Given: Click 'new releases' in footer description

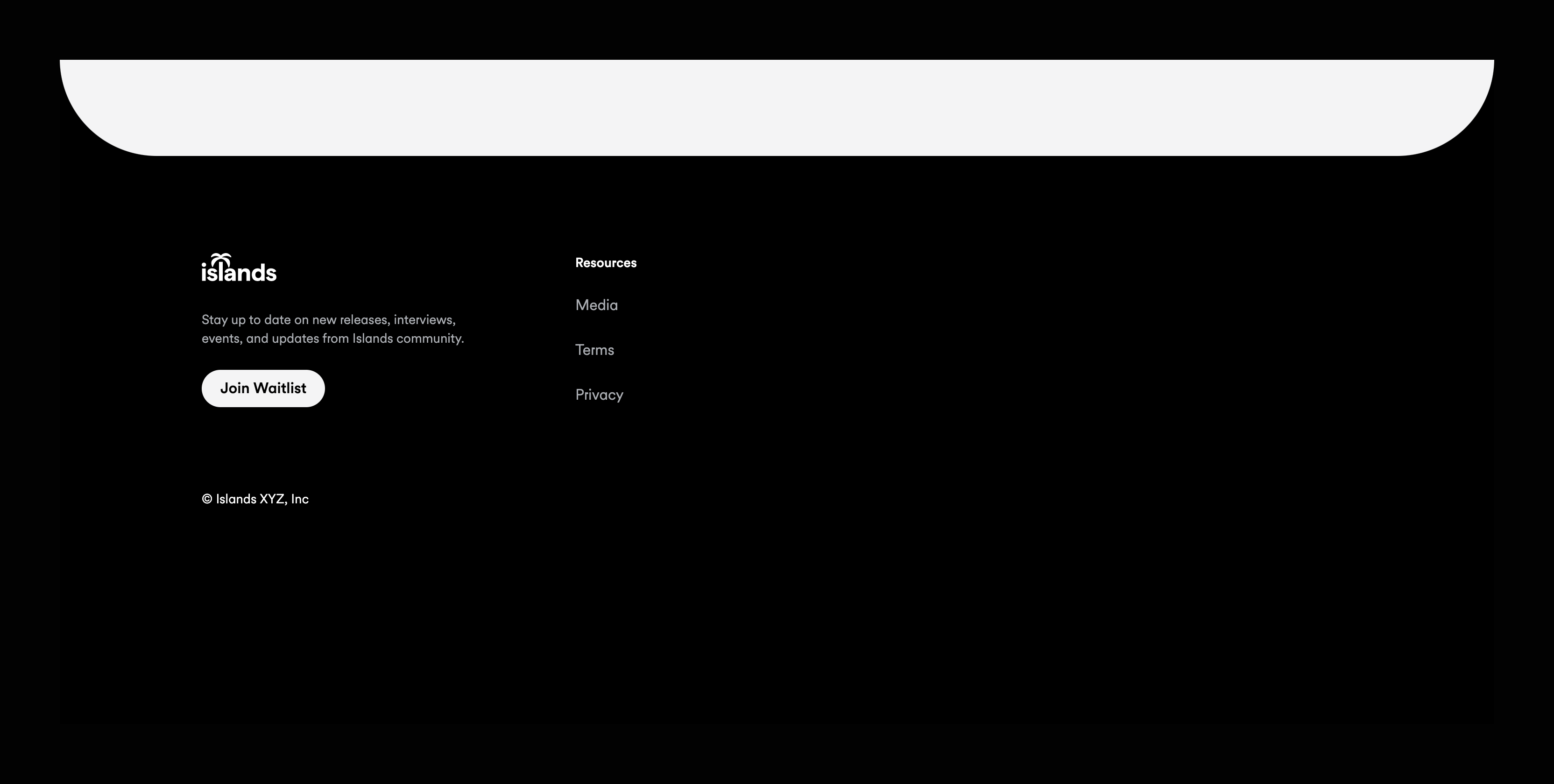Looking at the screenshot, I should click(350, 320).
